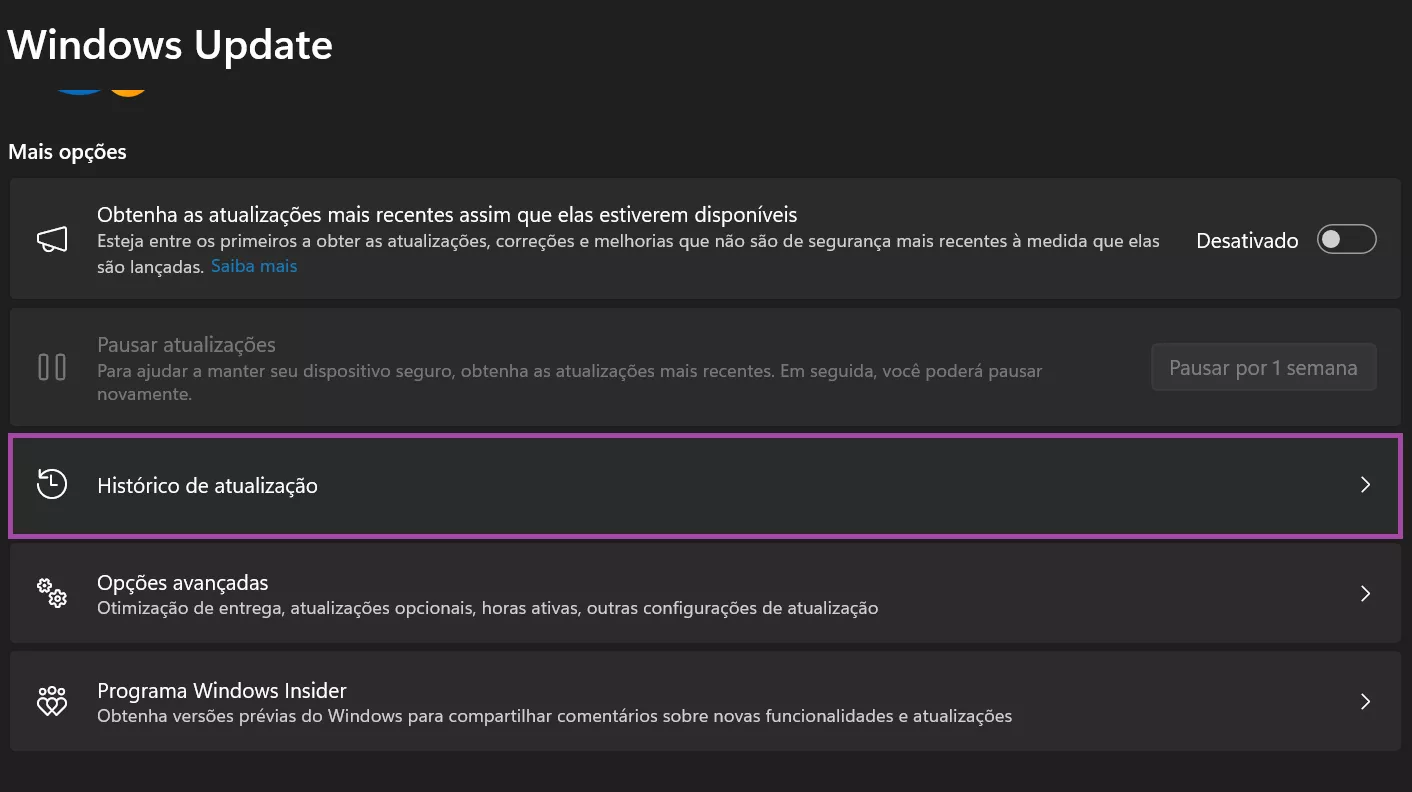Viewport: 1412px width, 792px height.
Task: Open Programa Windows Insider settings
Action: 700,701
